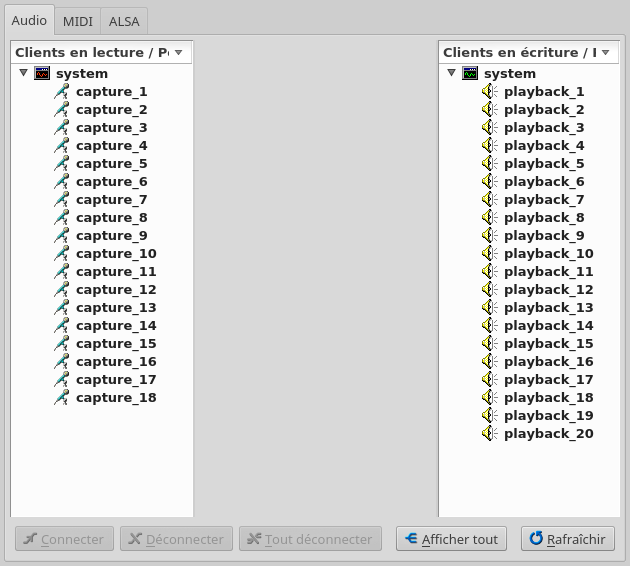Select the capture_12 port
The height and width of the screenshot is (566, 630).
pyautogui.click(x=116, y=289)
